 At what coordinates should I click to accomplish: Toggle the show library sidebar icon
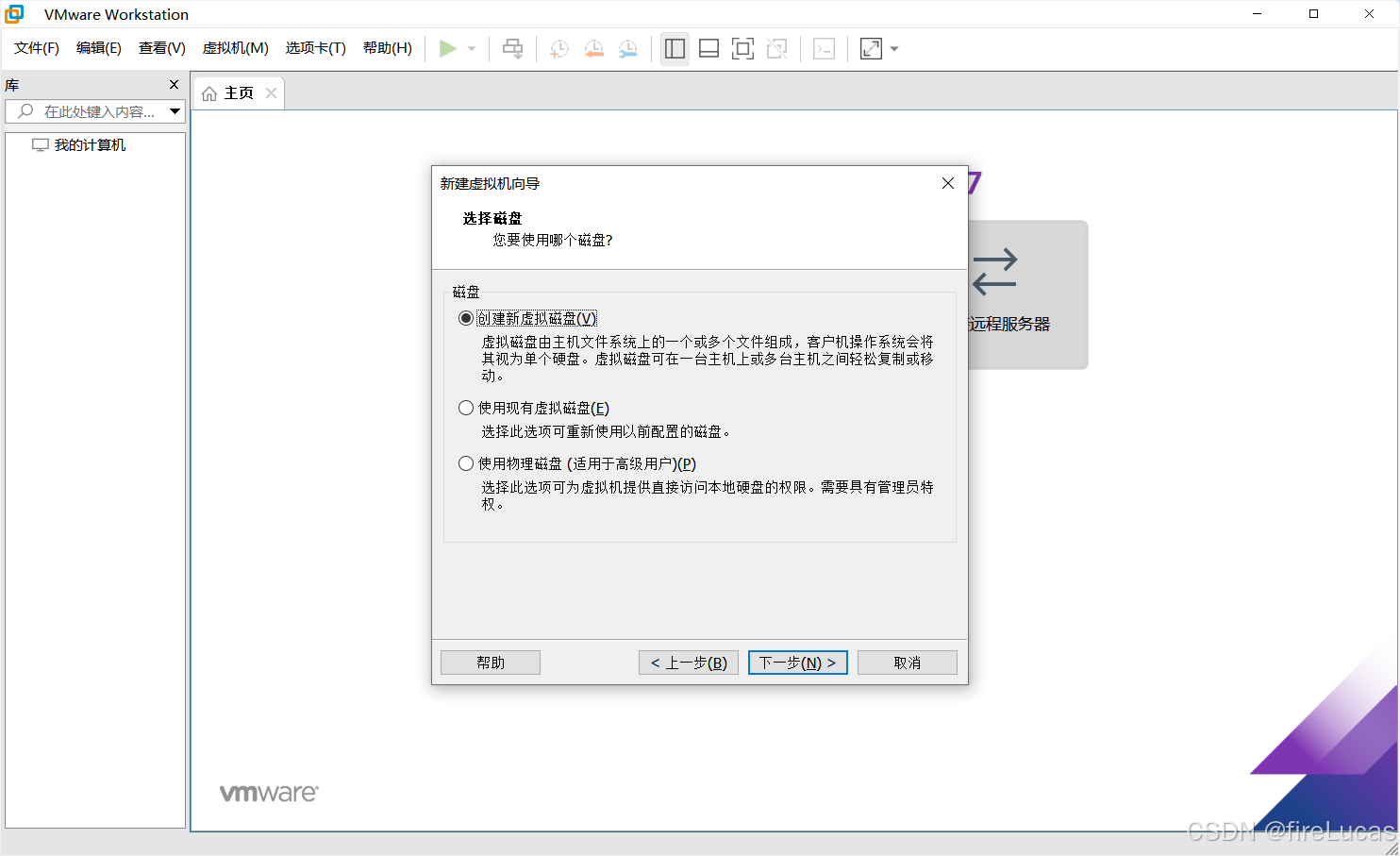point(675,49)
